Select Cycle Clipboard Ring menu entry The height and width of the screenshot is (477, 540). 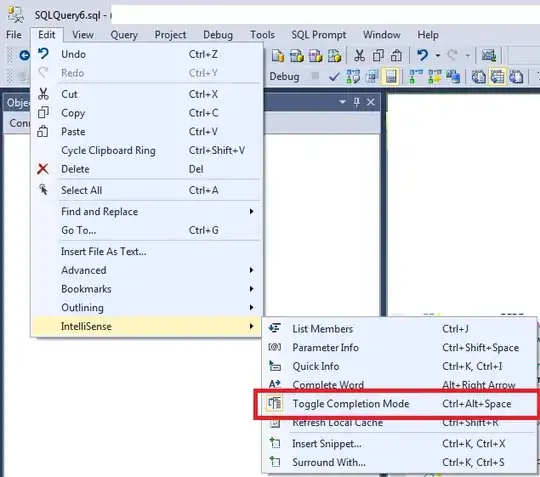[x=147, y=150]
